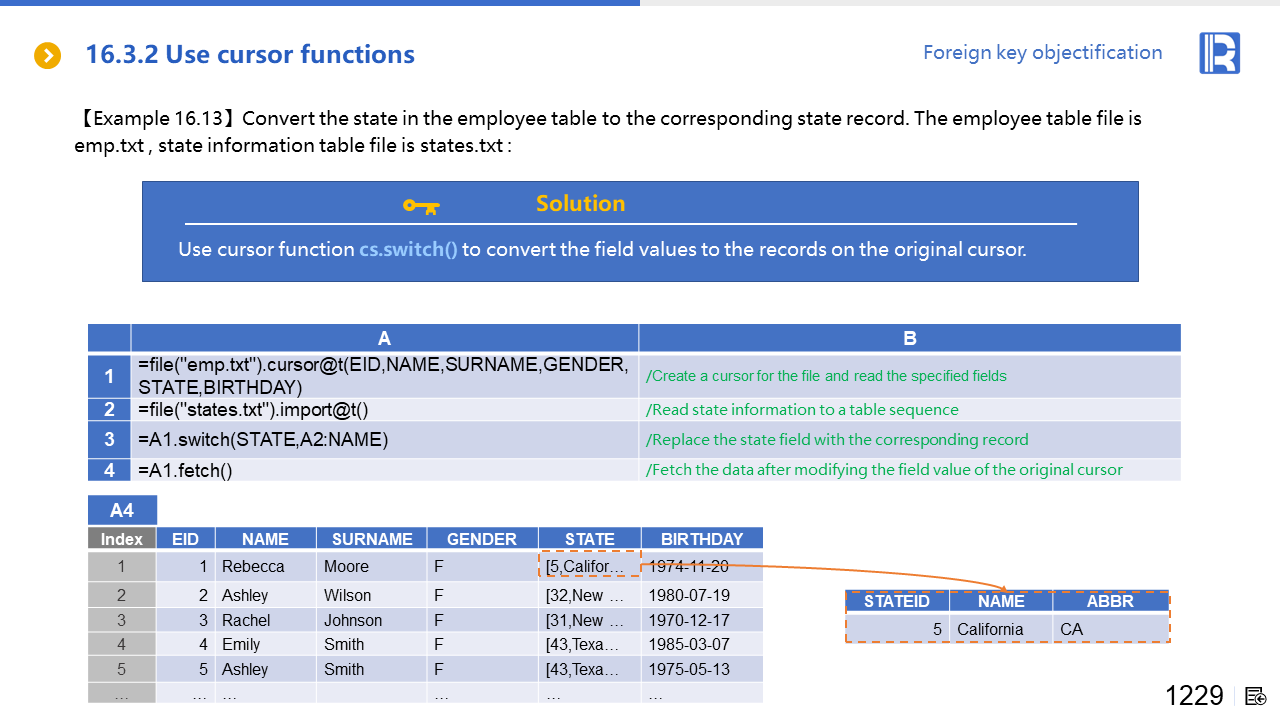Click the cs.switch() function text

(x=408, y=249)
